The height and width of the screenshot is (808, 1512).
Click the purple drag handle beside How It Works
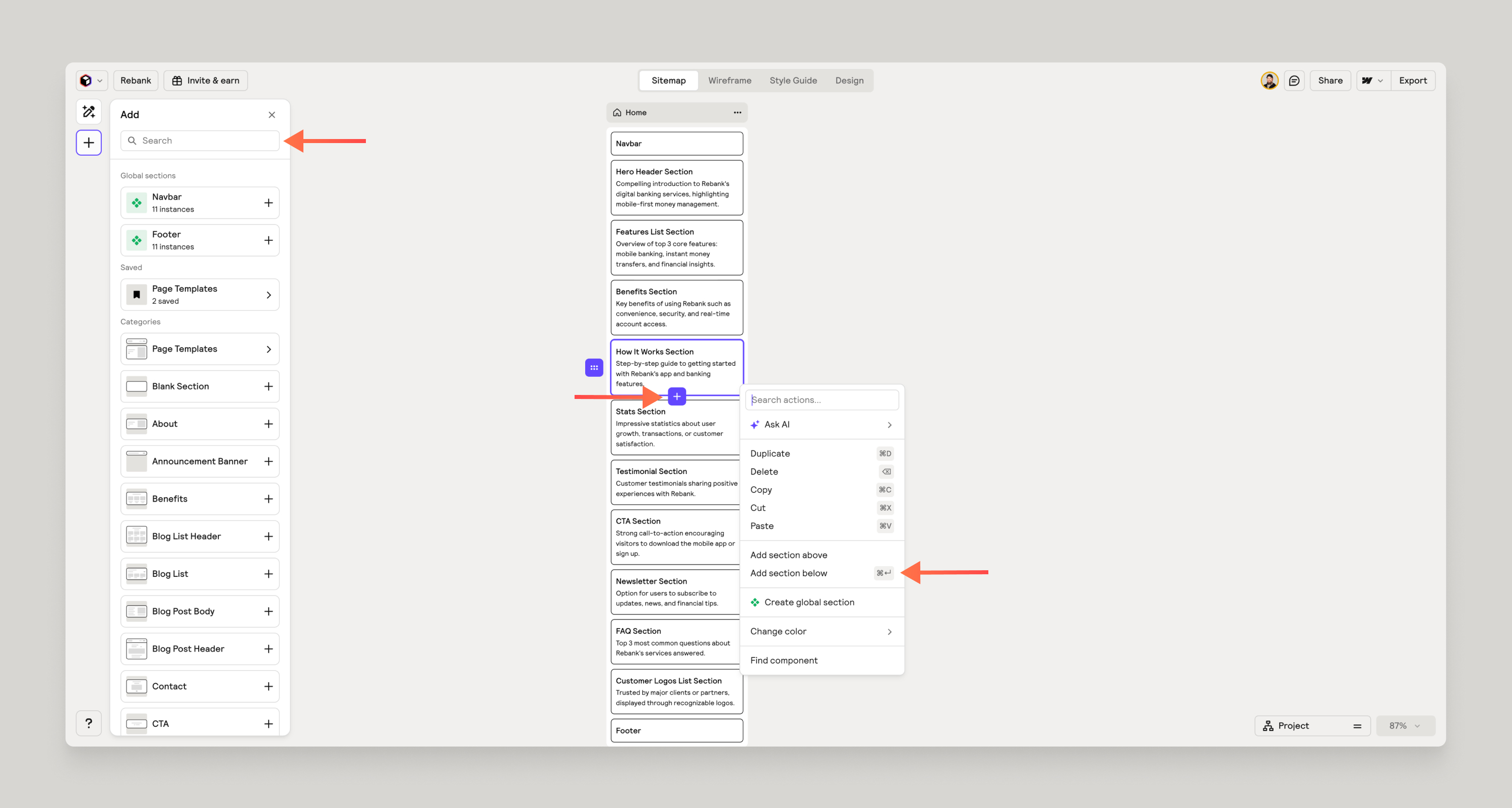tap(594, 367)
